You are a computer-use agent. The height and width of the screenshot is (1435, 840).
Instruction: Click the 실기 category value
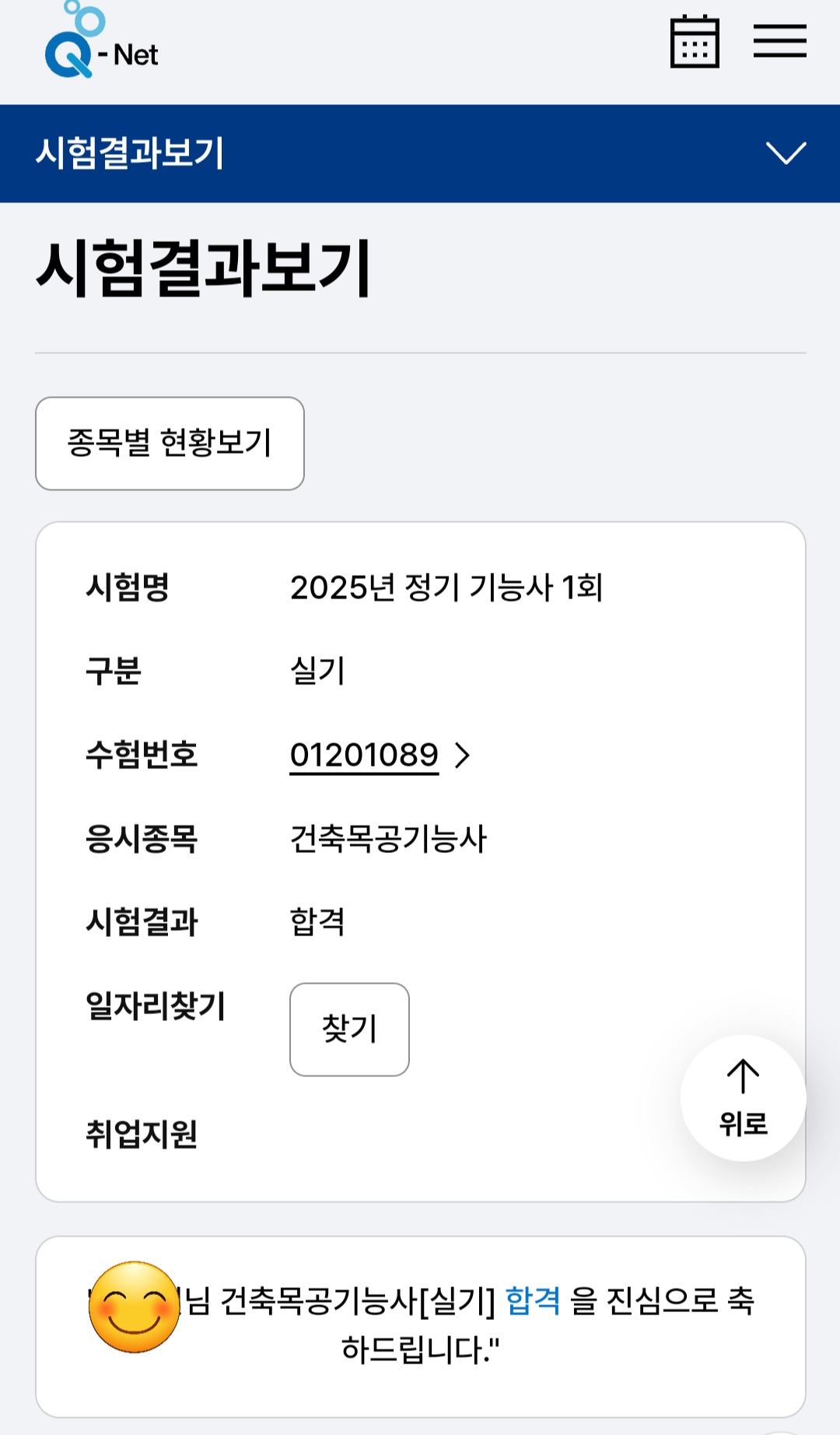coord(317,670)
